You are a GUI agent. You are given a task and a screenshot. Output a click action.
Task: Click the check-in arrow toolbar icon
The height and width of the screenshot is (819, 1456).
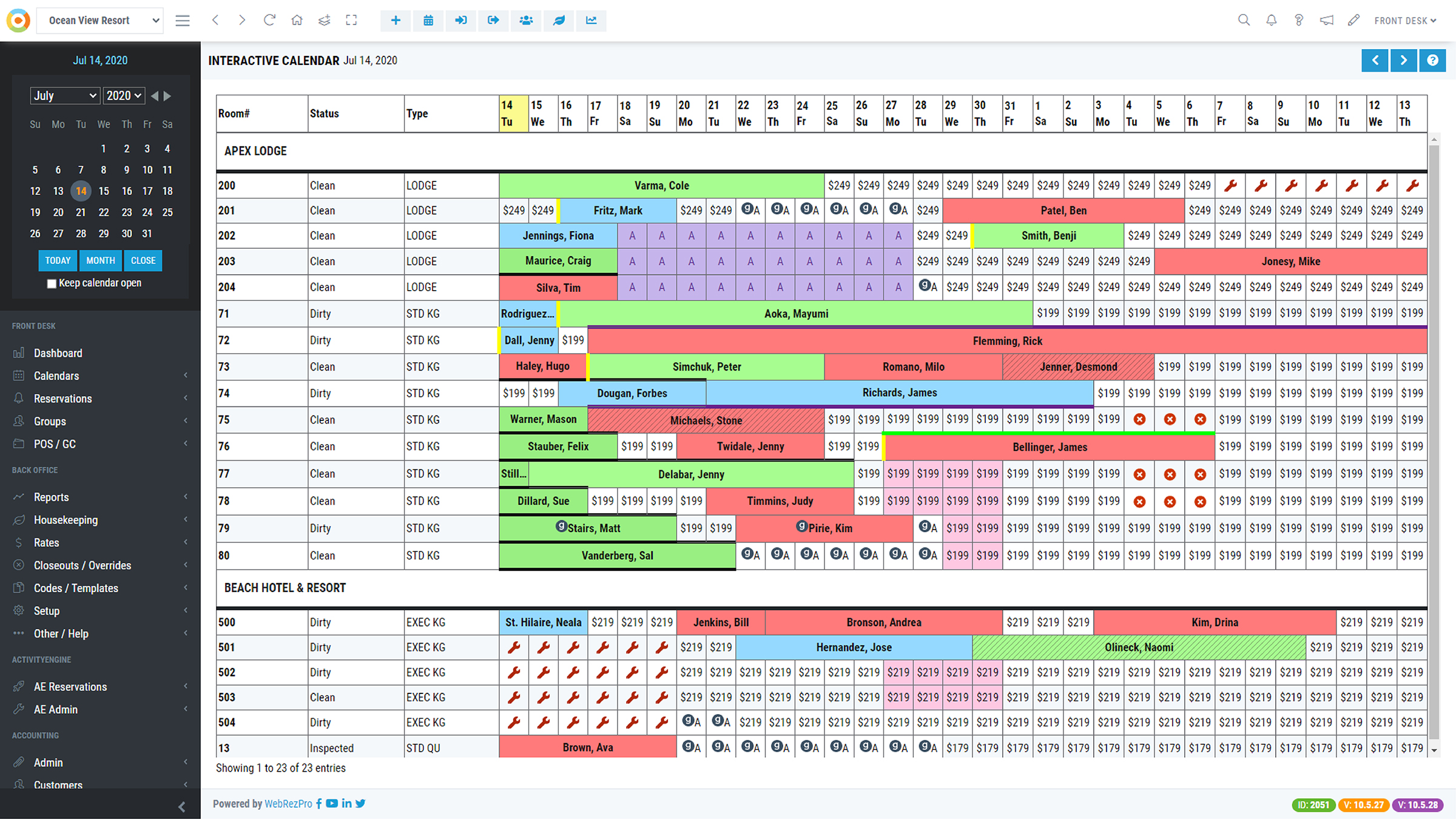point(461,21)
